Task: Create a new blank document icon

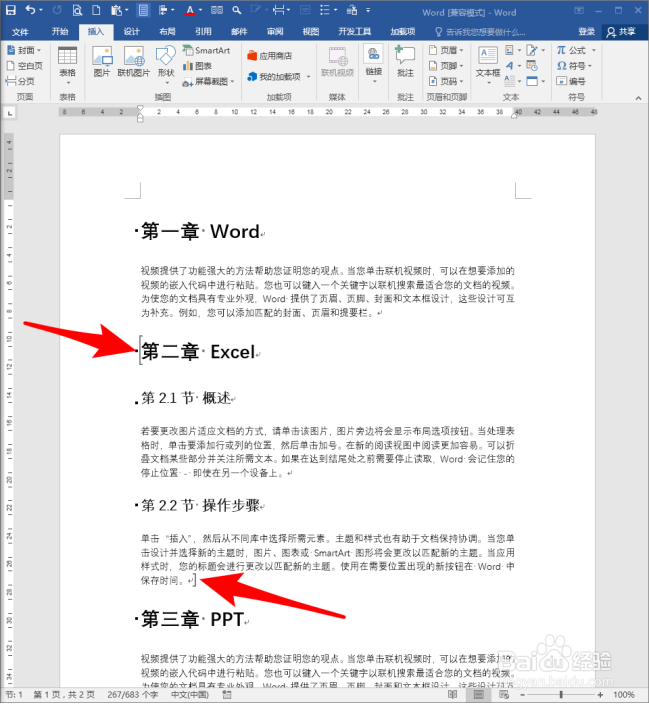Action: point(96,10)
